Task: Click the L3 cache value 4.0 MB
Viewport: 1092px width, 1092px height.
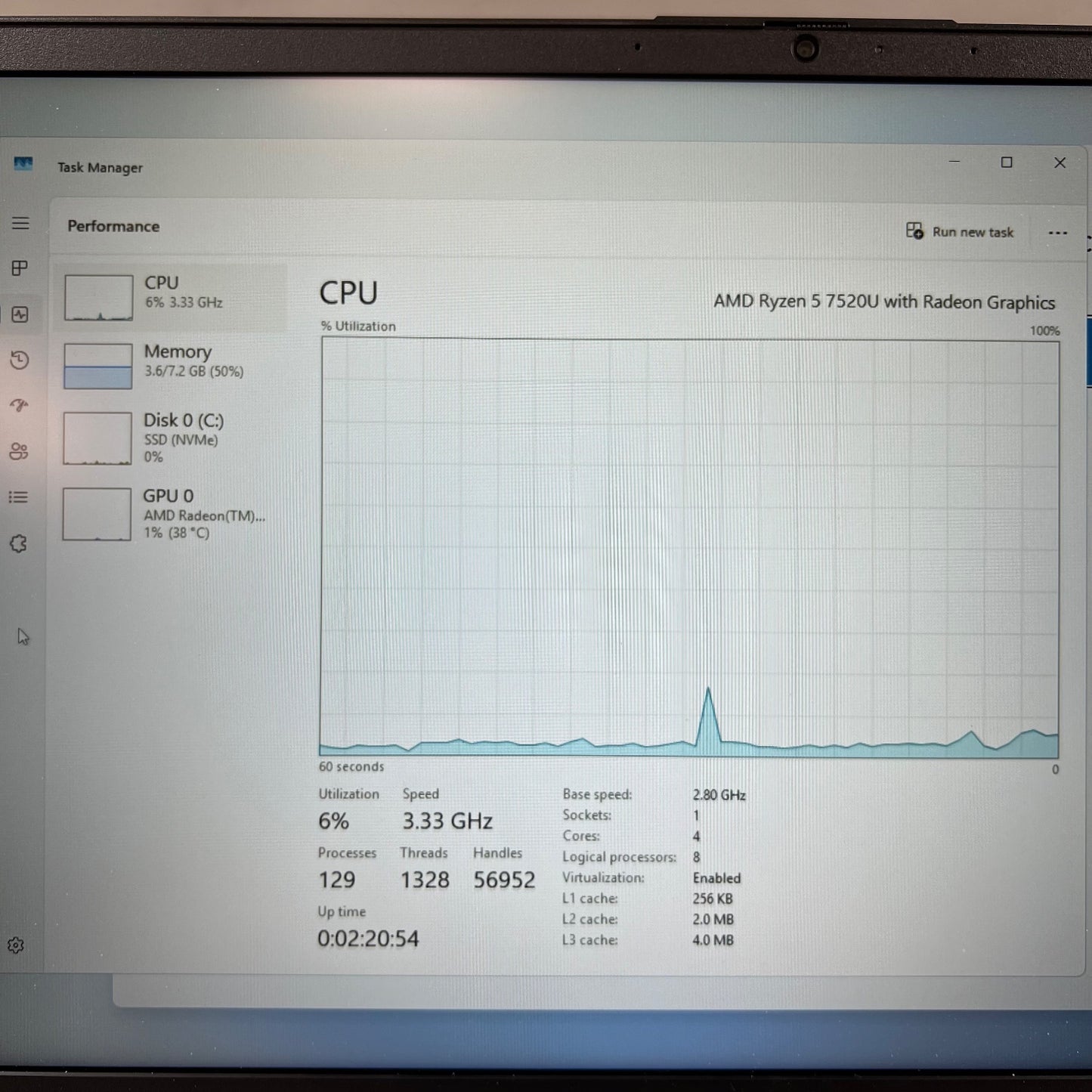Action: [713, 940]
